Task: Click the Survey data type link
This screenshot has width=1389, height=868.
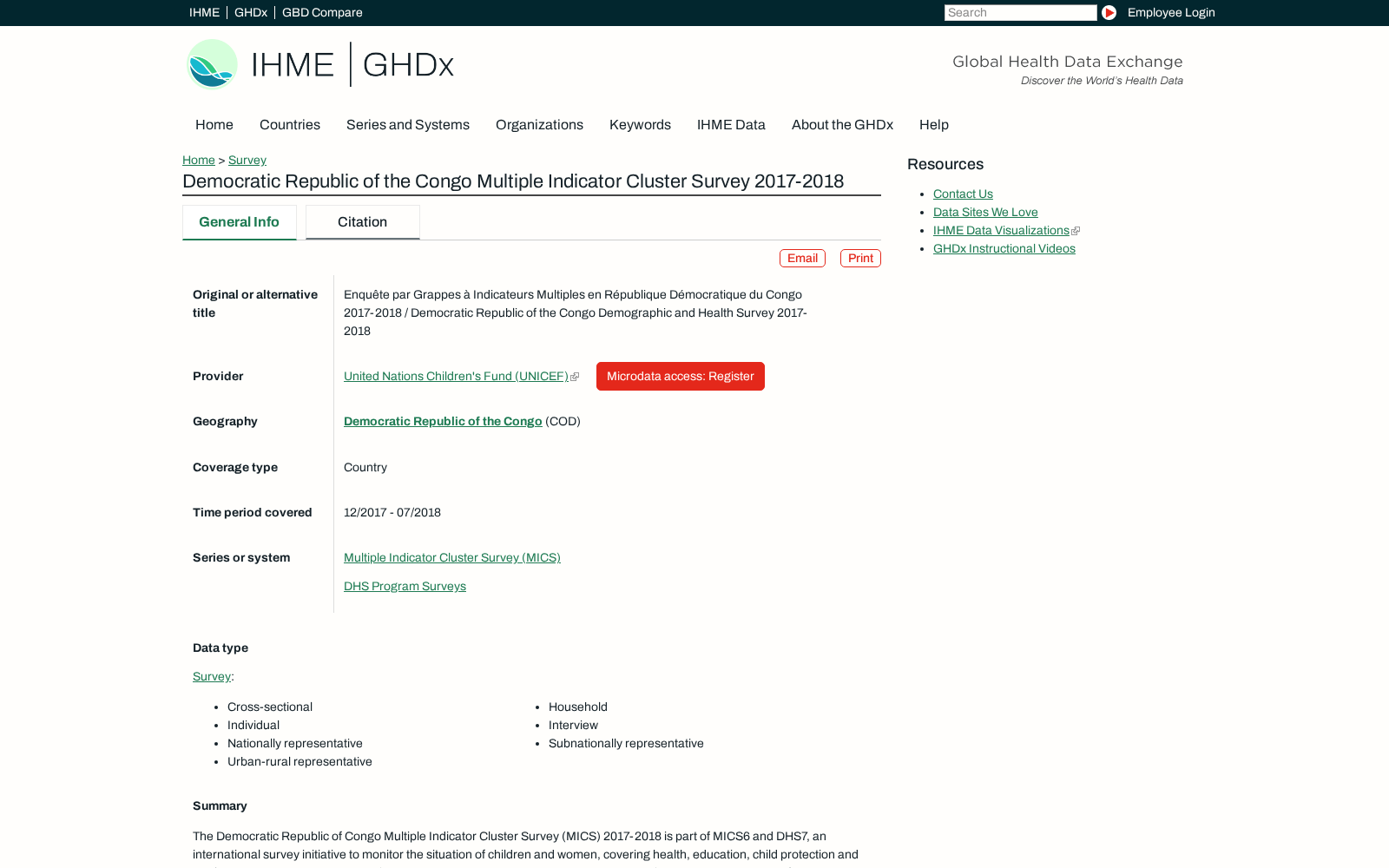Action: 212,676
